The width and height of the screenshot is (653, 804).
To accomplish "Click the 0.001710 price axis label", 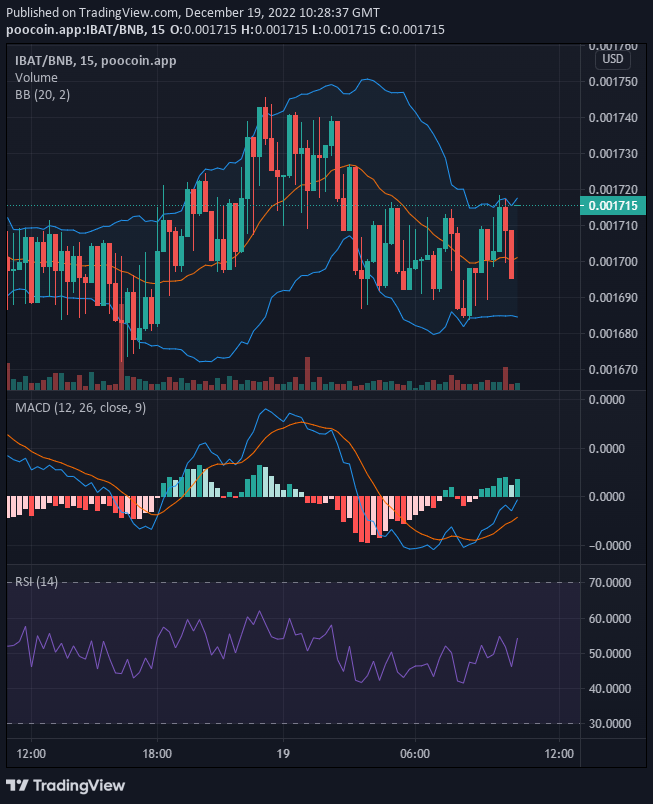I will pos(613,225).
